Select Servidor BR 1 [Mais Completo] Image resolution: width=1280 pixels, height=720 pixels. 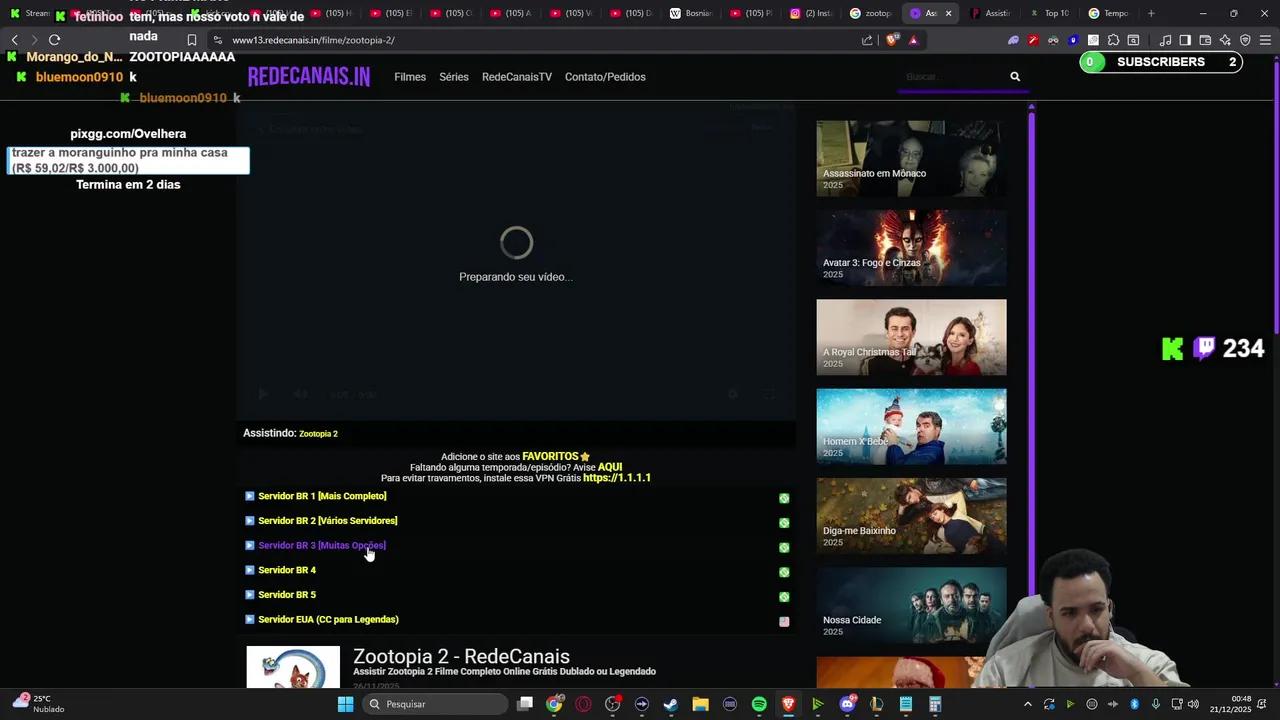point(322,496)
